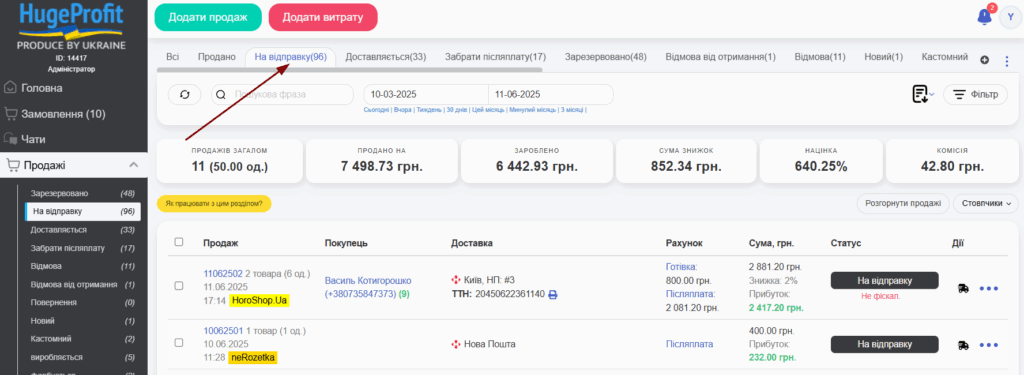This screenshot has width=1024, height=375.
Task: Toggle the select-all checkbox in table header
Action: (x=179, y=242)
